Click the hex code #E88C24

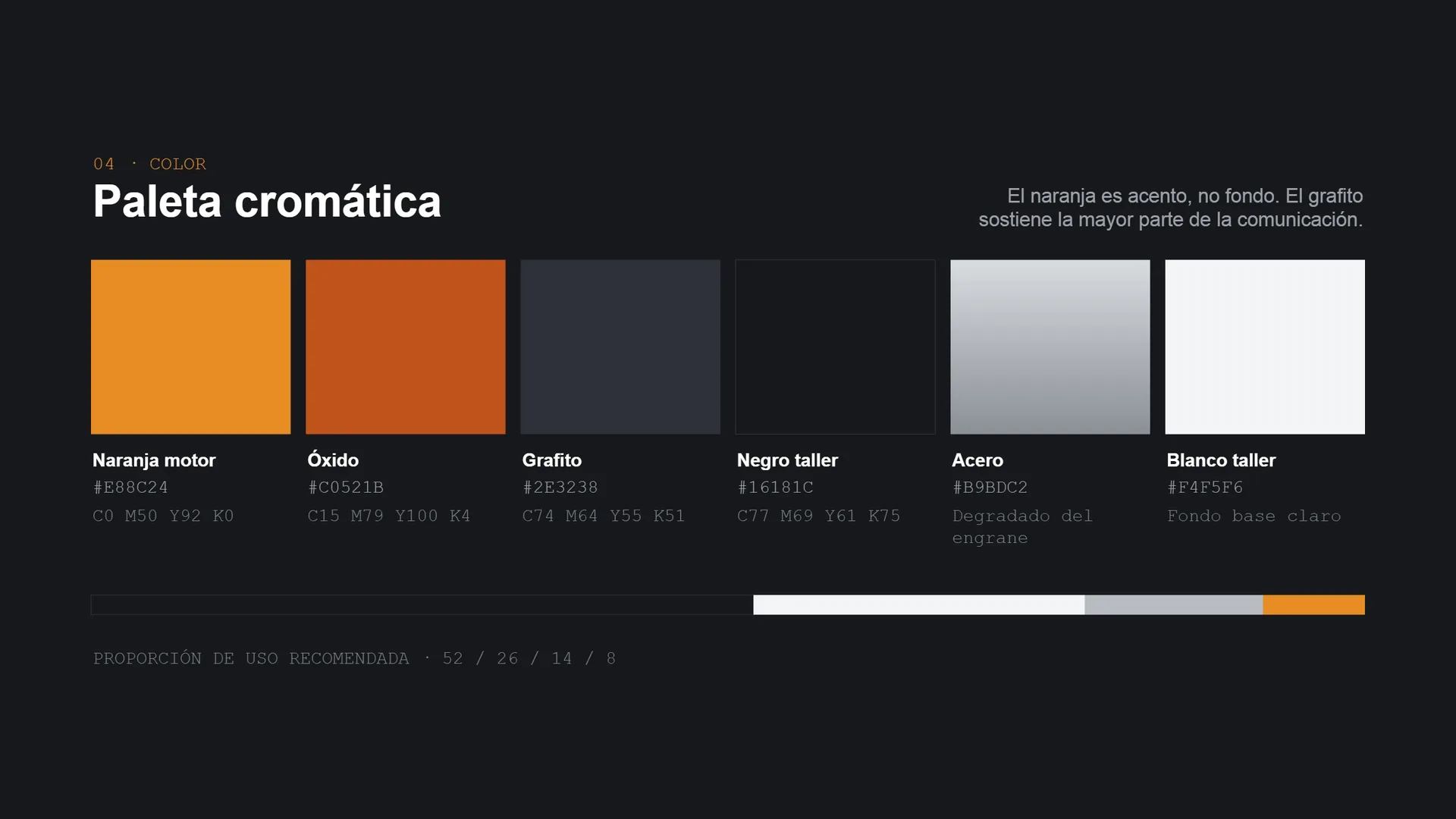[130, 488]
